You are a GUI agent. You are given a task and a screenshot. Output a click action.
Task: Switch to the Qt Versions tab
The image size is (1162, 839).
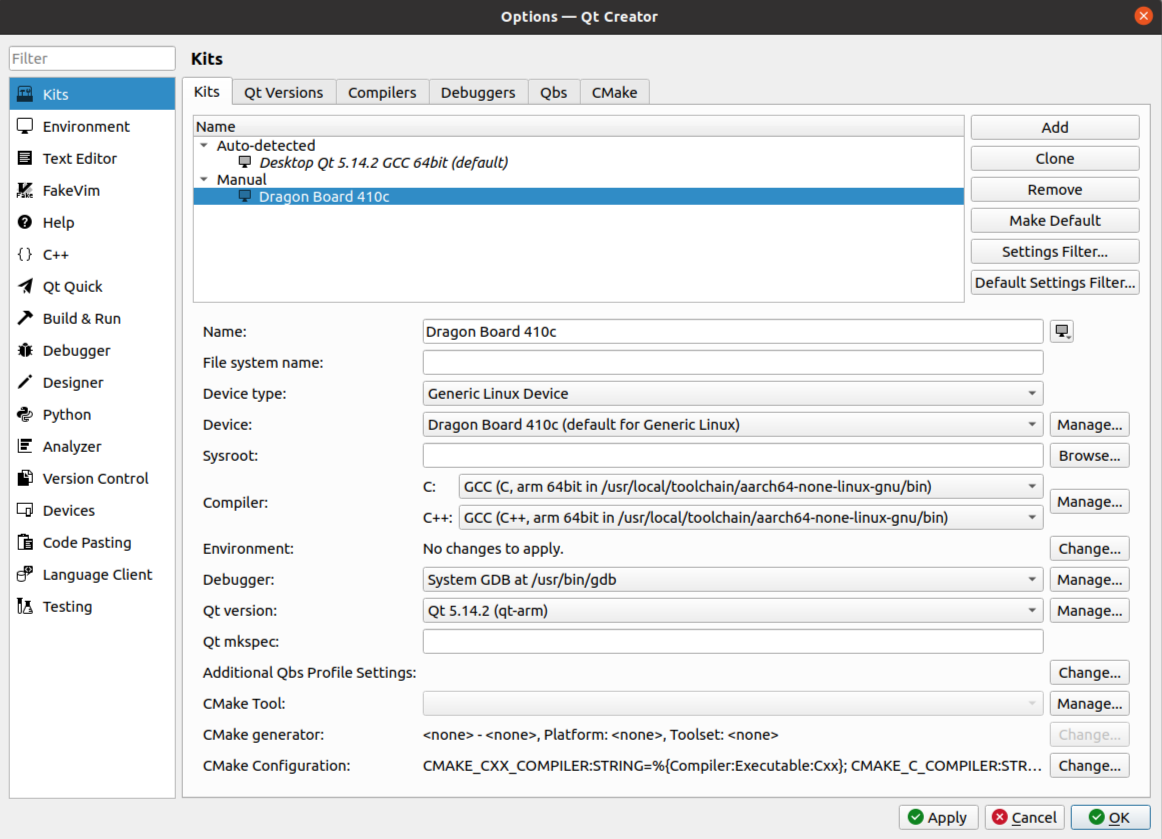point(284,93)
